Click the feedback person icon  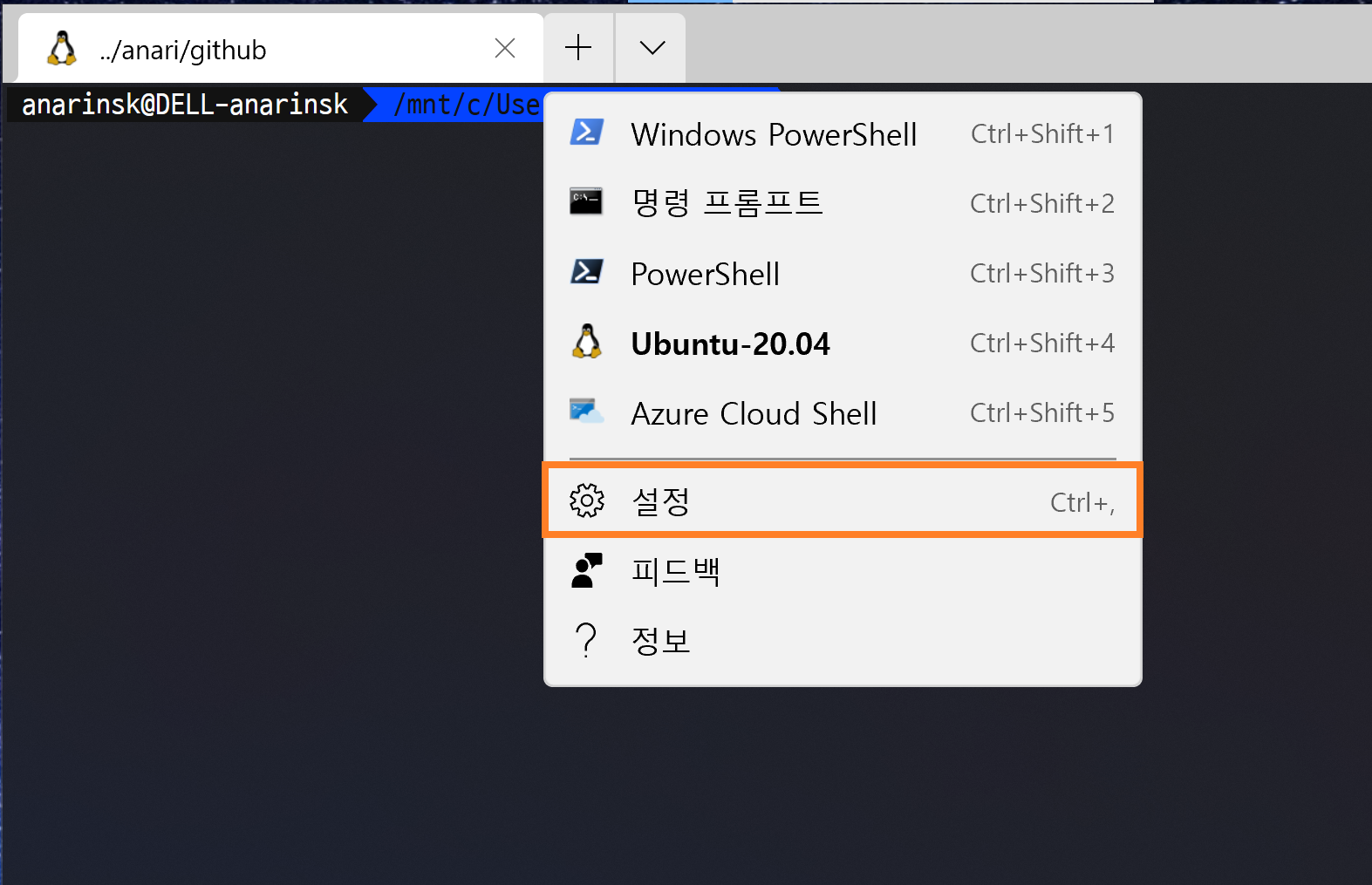tap(587, 570)
